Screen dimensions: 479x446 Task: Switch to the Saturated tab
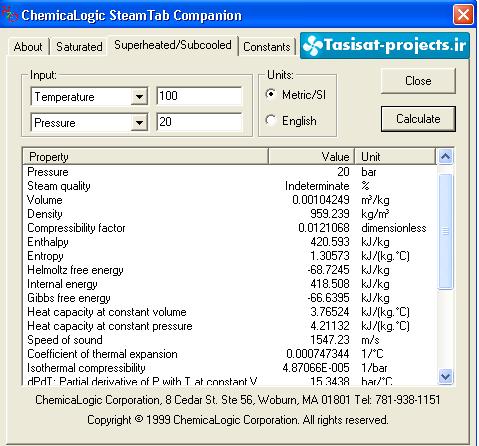79,47
